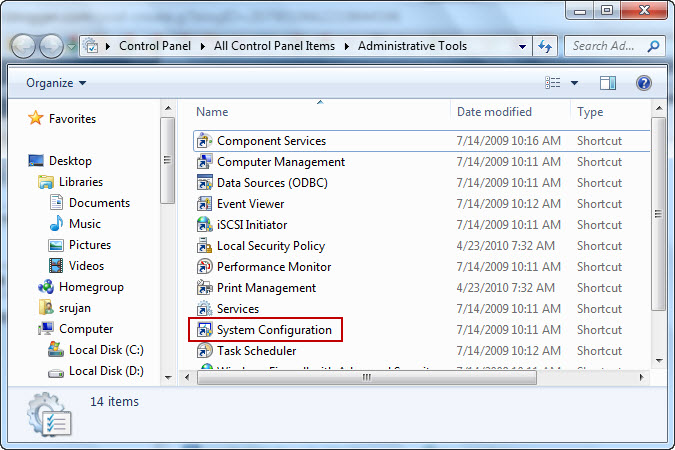Select the System Configuration icon
Viewport: 675px width, 450px height.
tap(204, 329)
